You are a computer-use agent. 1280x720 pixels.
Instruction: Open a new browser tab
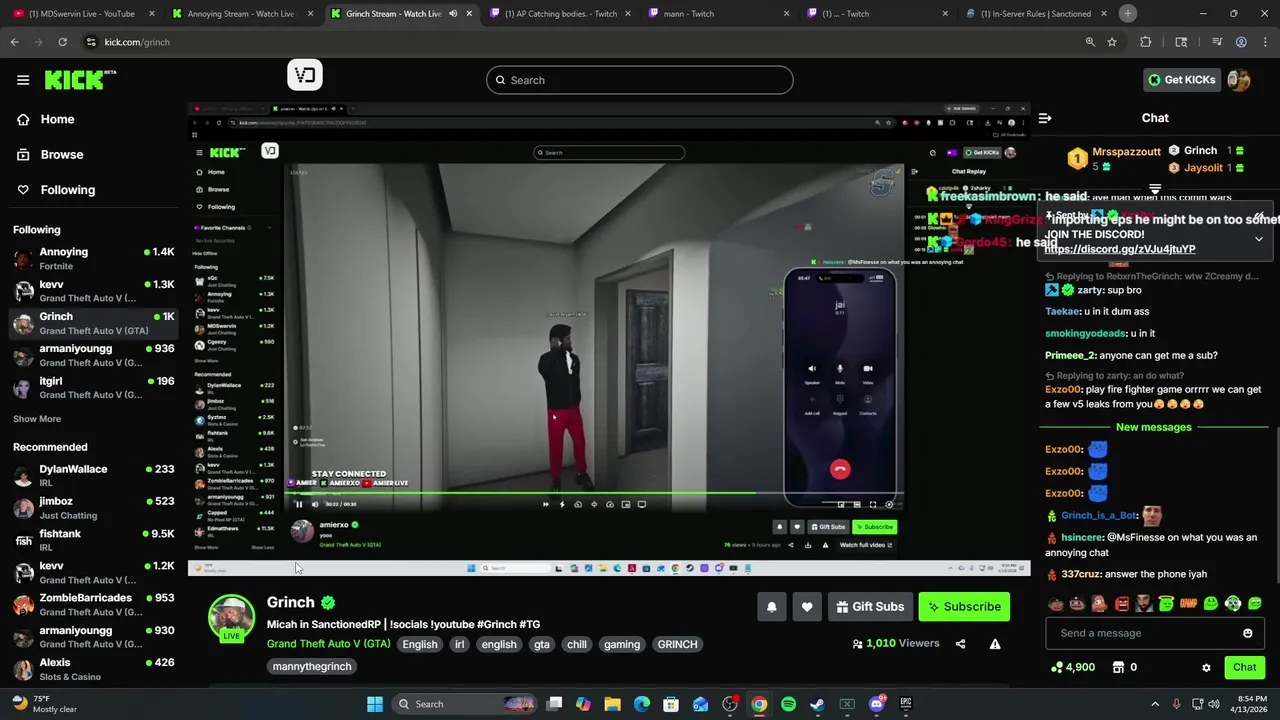point(1127,13)
